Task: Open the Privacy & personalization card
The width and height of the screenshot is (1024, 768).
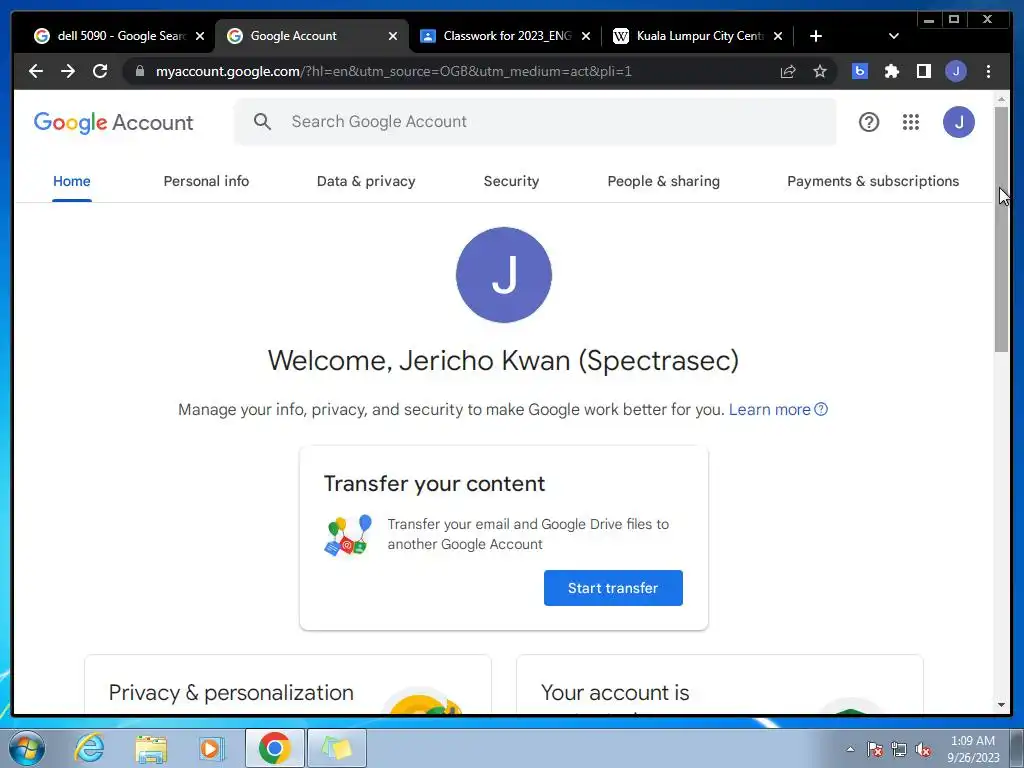Action: coord(288,684)
